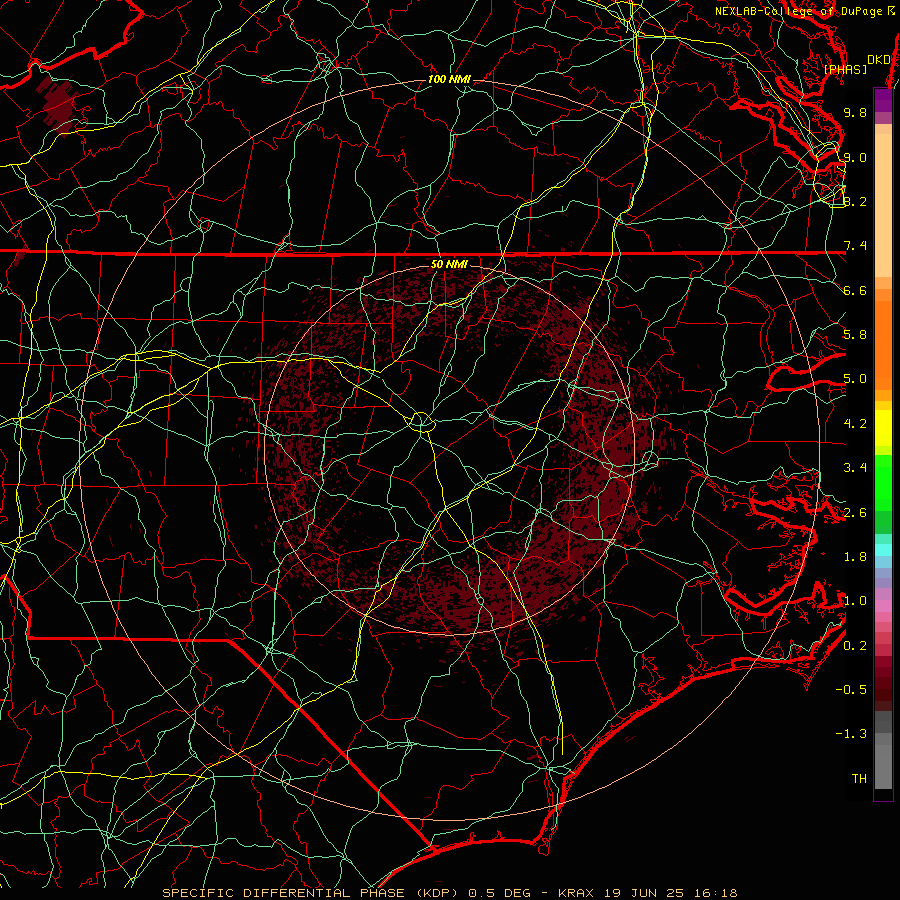Click the 2.6 scale value
Image resolution: width=900 pixels, height=900 pixels.
(x=855, y=513)
